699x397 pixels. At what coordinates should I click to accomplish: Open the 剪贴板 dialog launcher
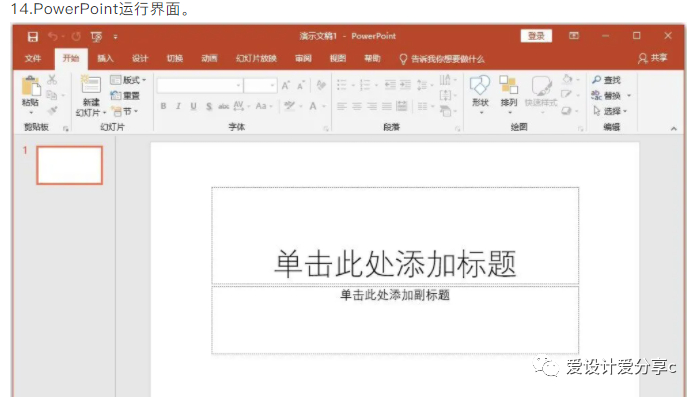tap(66, 129)
